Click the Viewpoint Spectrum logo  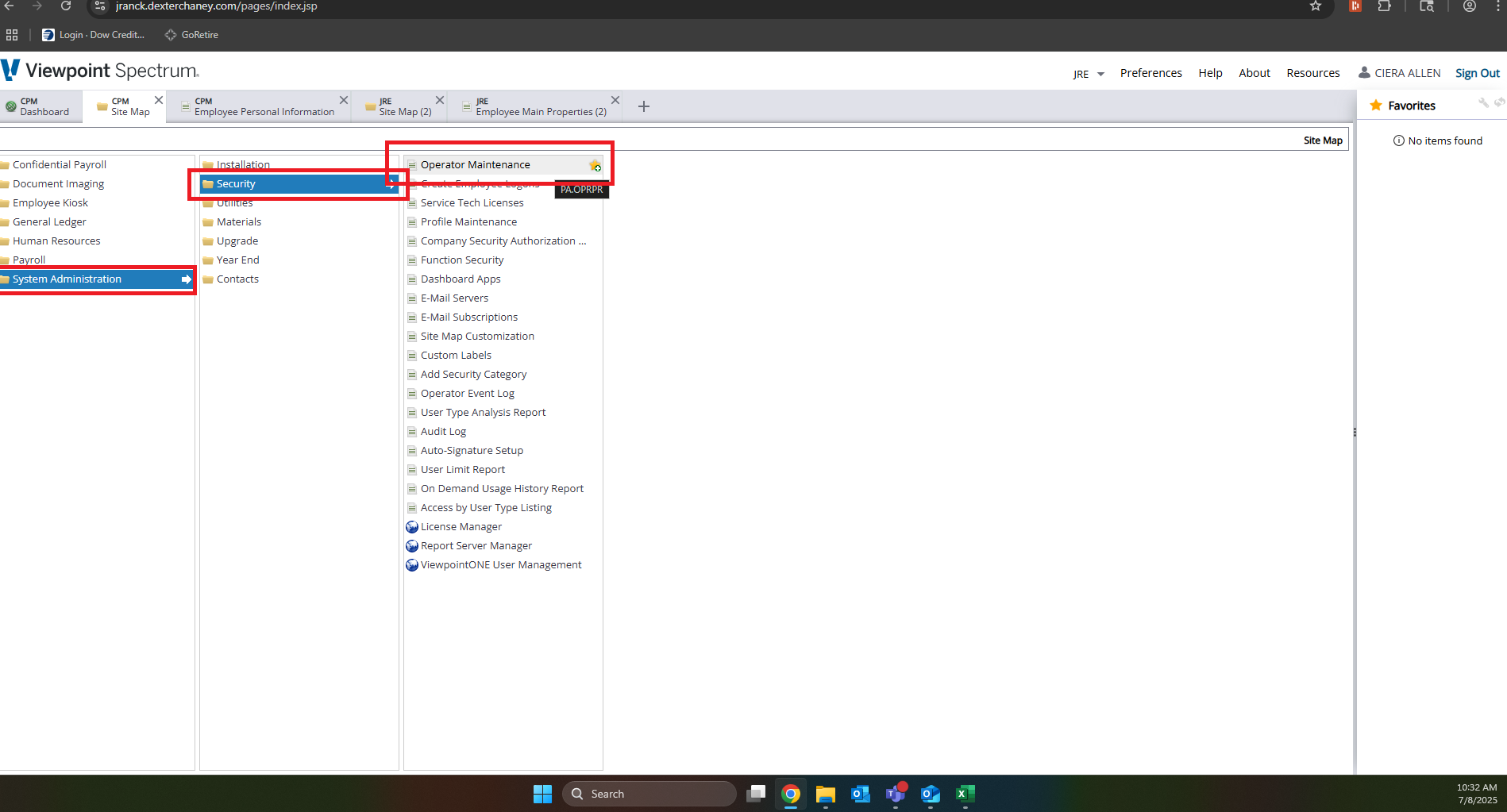pos(99,70)
